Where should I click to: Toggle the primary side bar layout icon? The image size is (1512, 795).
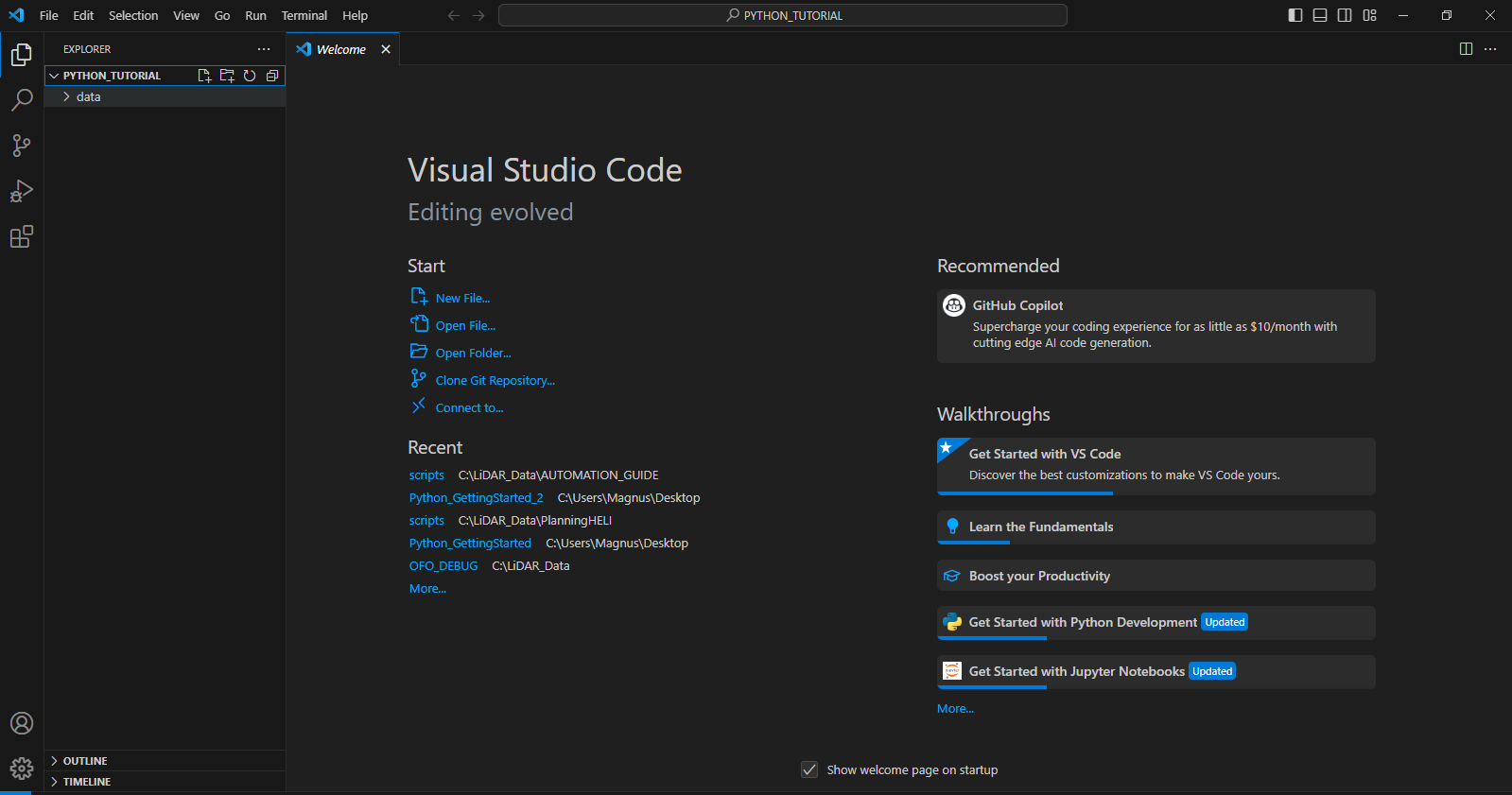[x=1295, y=15]
